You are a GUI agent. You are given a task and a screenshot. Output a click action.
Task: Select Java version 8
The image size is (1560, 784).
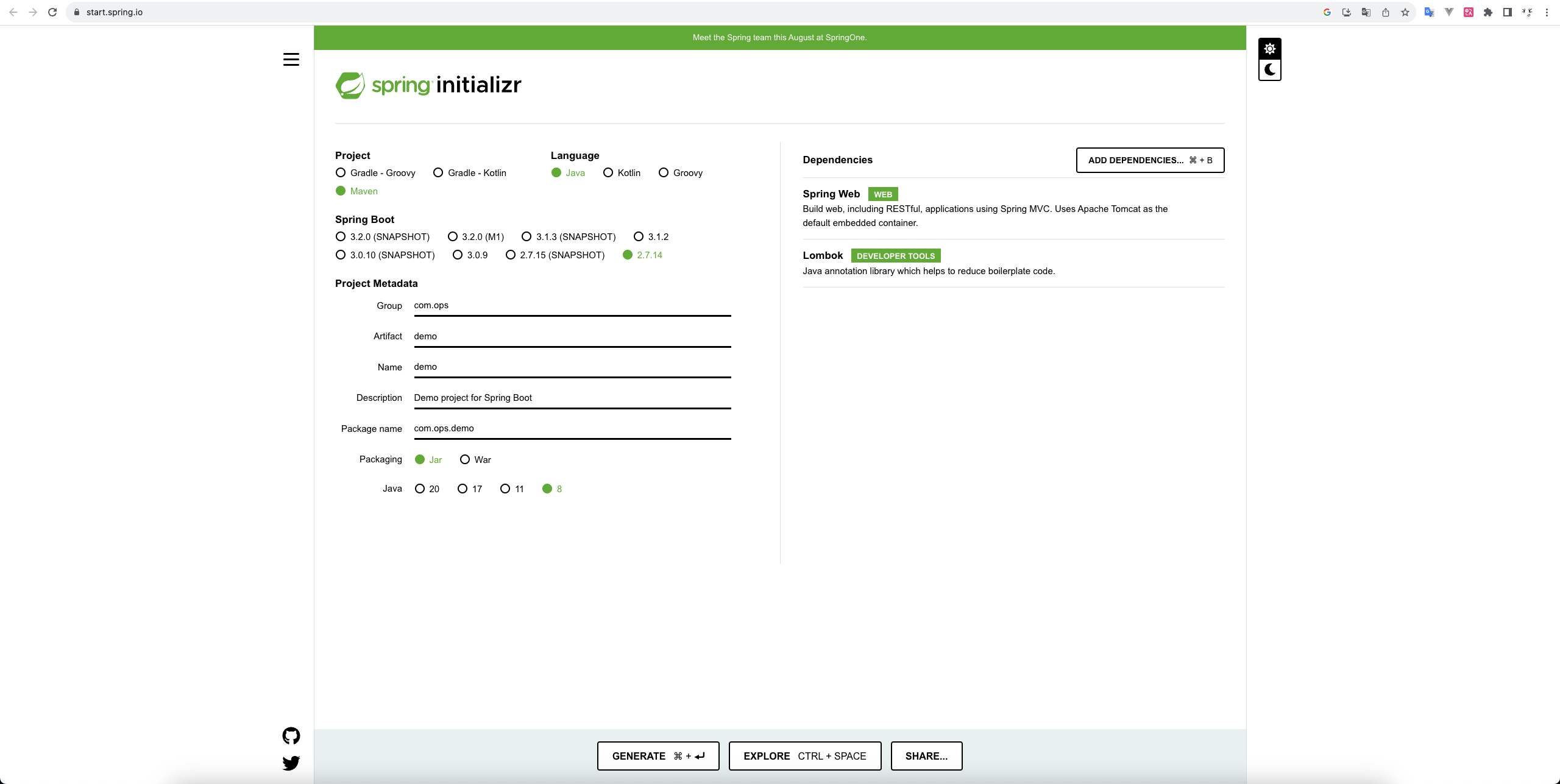(552, 489)
